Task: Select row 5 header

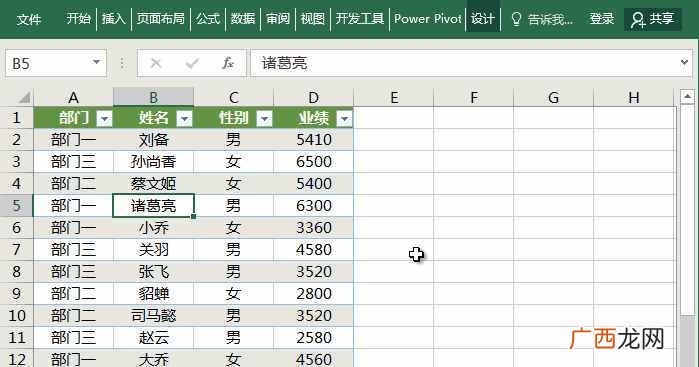Action: coord(16,206)
